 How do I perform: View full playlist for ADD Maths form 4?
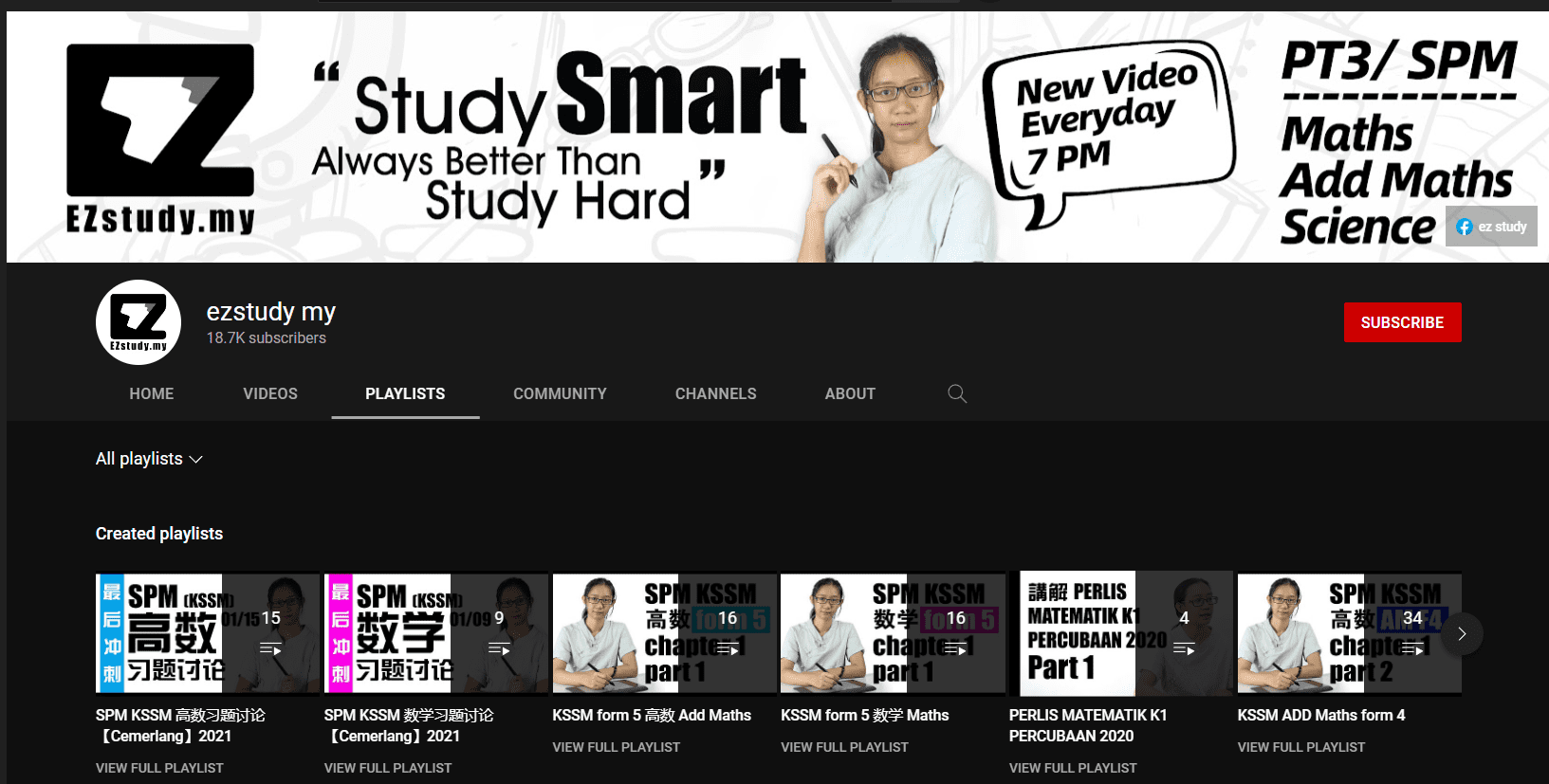(x=1301, y=747)
